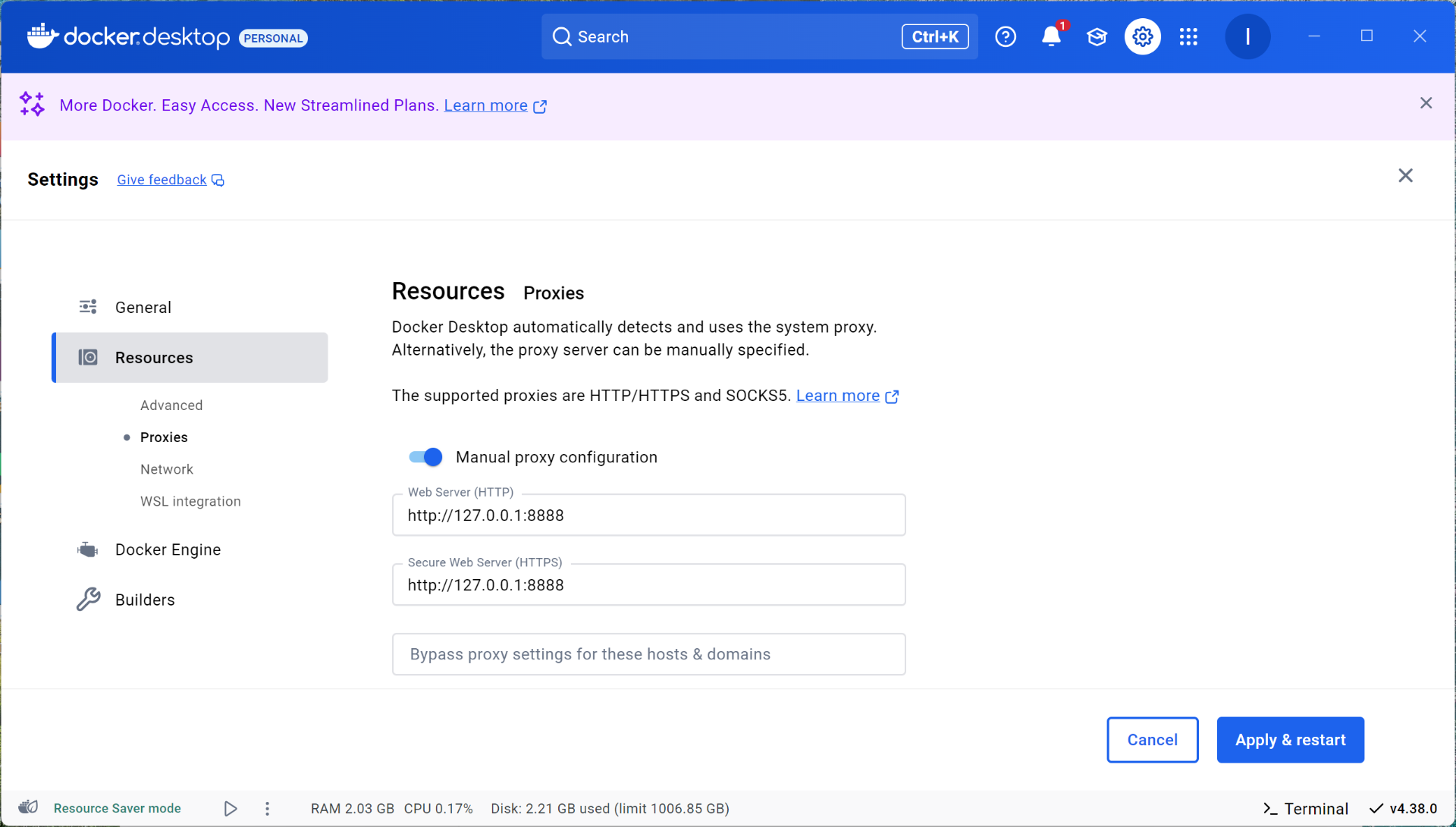Viewport: 1456px width, 827px height.
Task: Toggle Manual proxy configuration switch
Action: point(425,457)
